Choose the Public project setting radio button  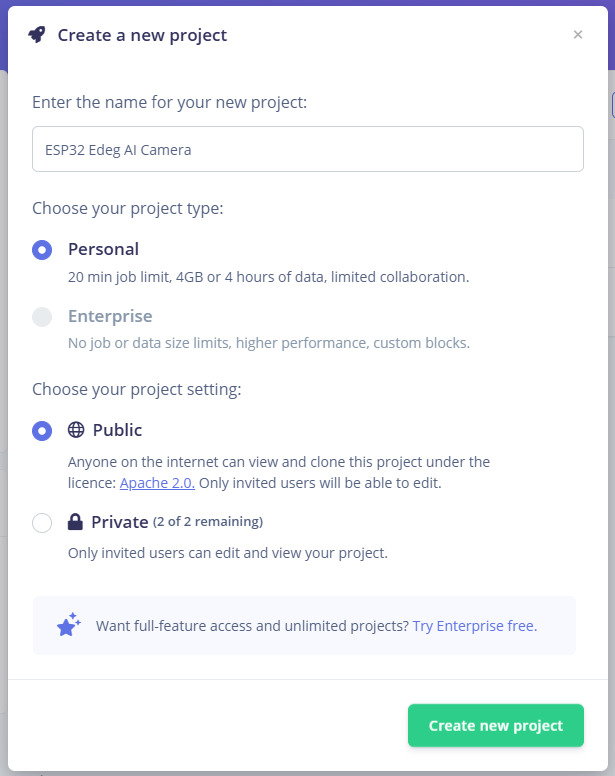pos(42,431)
